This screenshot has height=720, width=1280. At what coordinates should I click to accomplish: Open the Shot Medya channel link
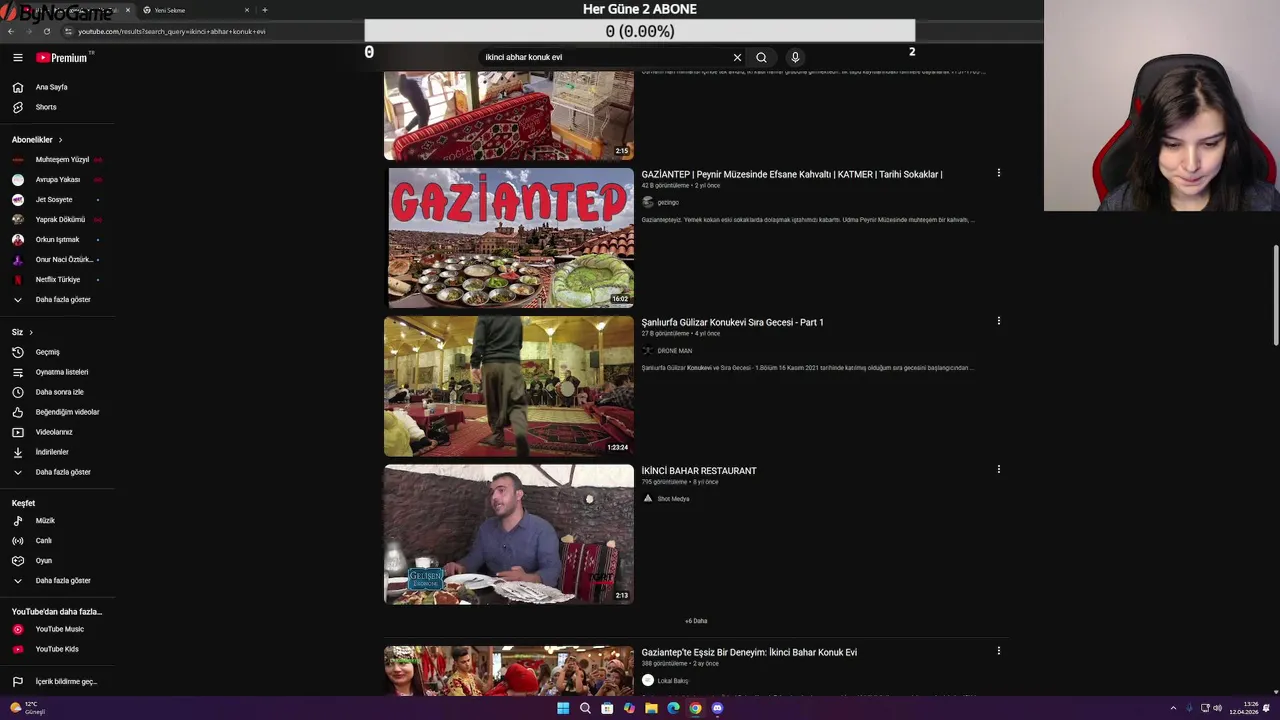[x=673, y=499]
